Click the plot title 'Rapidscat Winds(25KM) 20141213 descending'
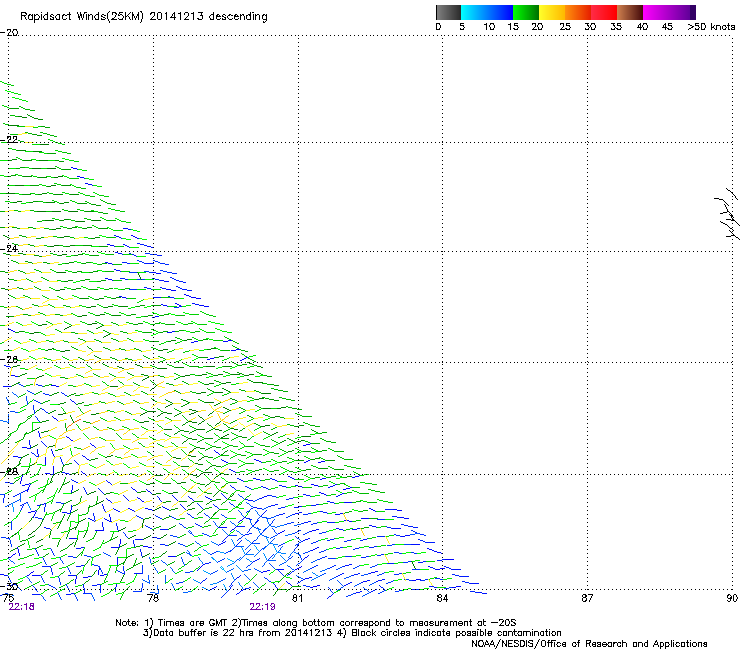Viewport: 740px width, 650px height. 144,17
